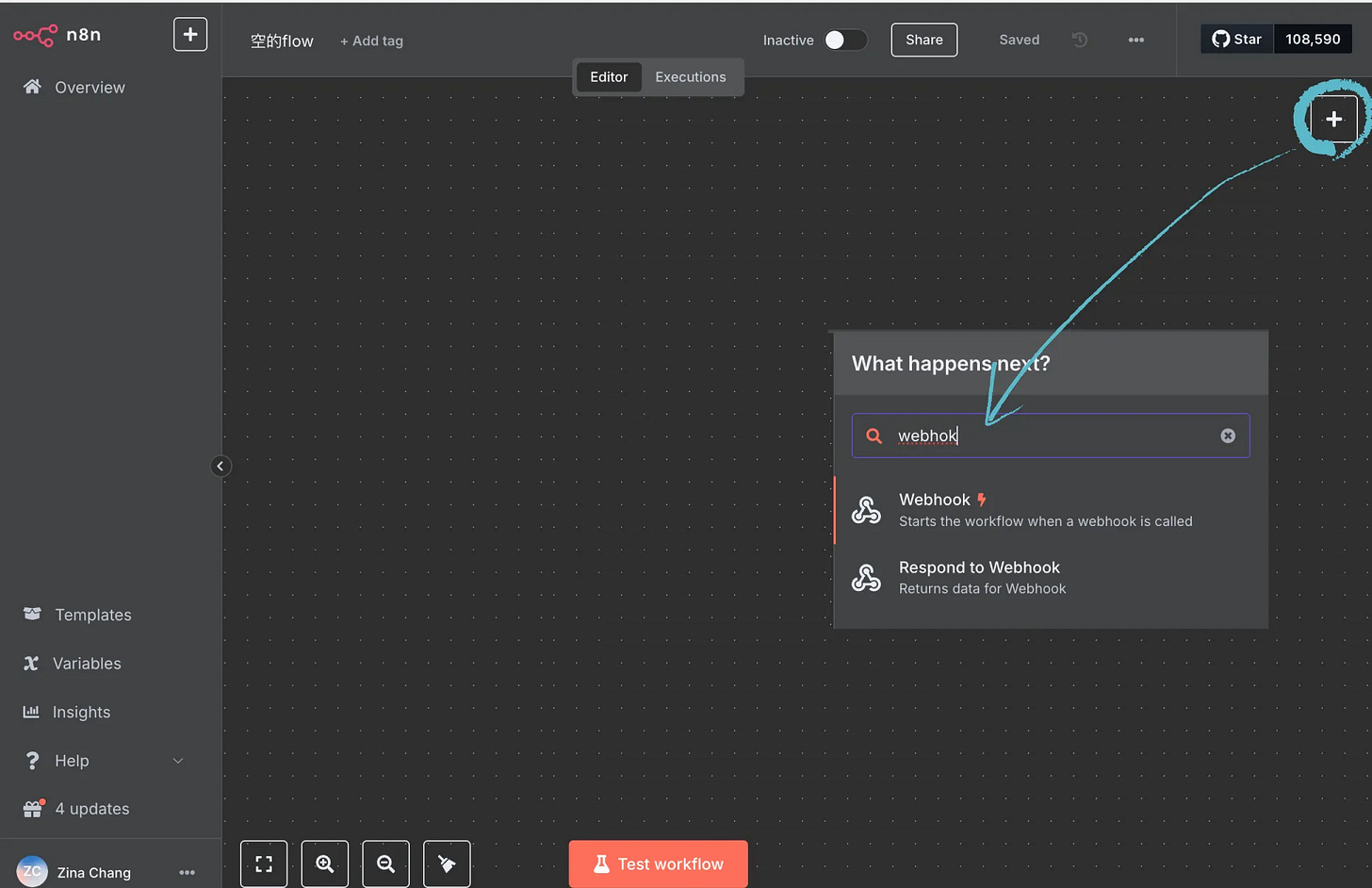Click the Overview home icon
This screenshot has width=1372, height=888.
tap(32, 87)
